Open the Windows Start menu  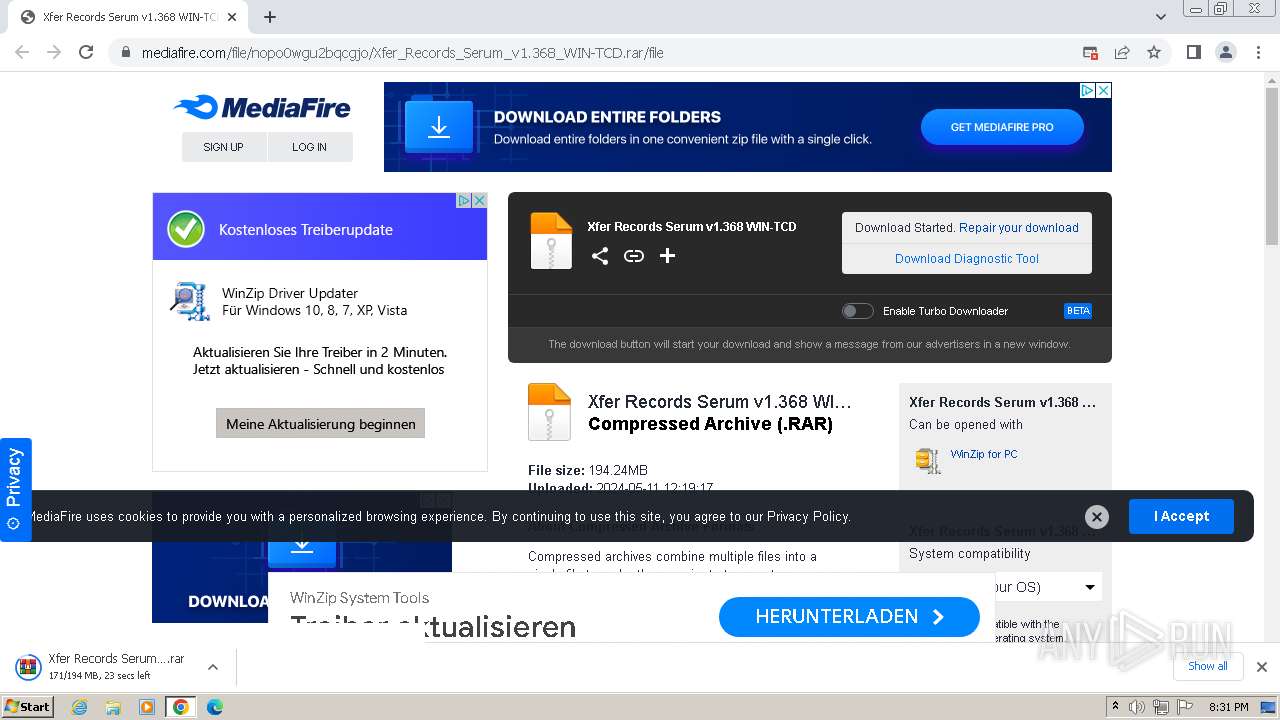click(28, 707)
